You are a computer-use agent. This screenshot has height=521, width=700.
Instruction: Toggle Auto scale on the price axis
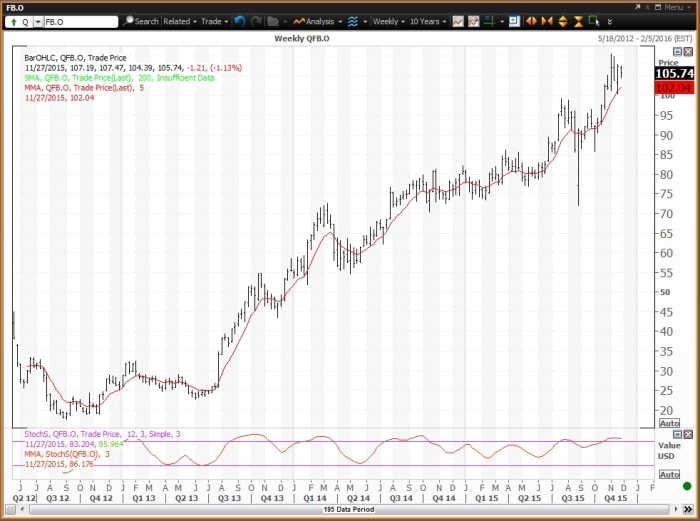point(668,424)
